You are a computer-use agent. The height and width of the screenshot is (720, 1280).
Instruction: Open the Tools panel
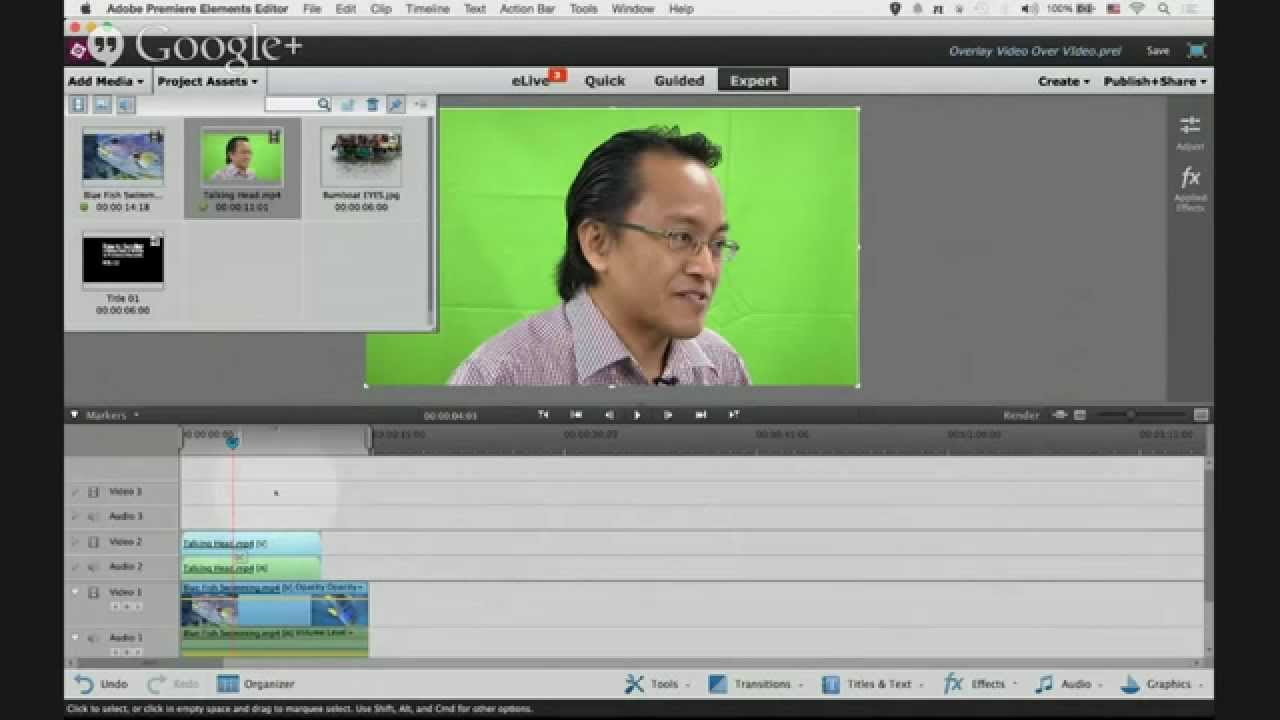[x=658, y=684]
